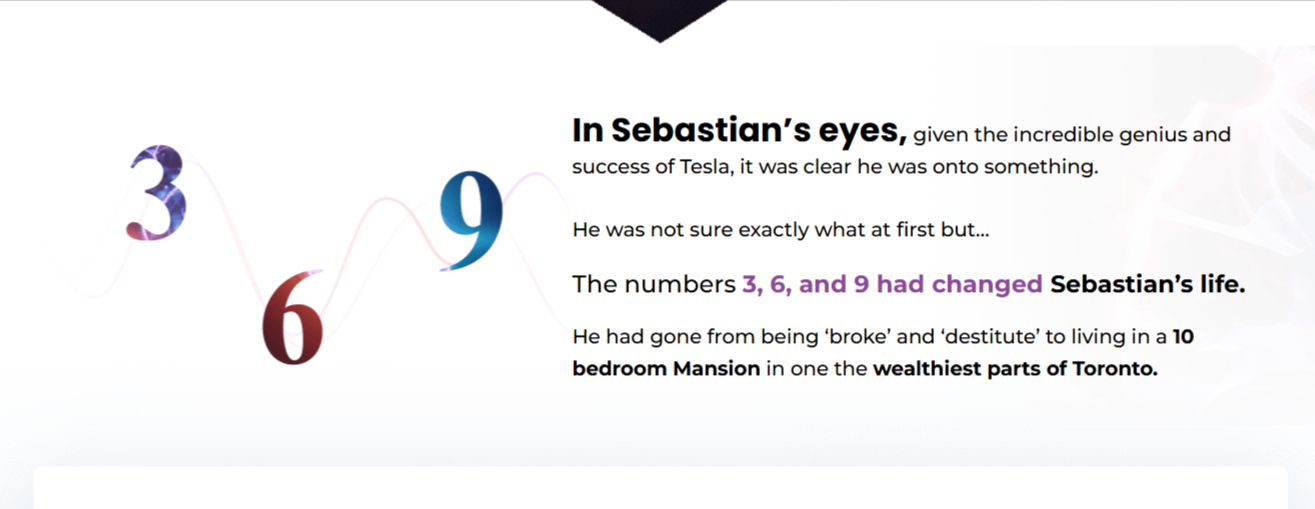Click the purple "3, 6, and 9 had changed" text
Viewport: 1315px width, 509px height.
892,284
